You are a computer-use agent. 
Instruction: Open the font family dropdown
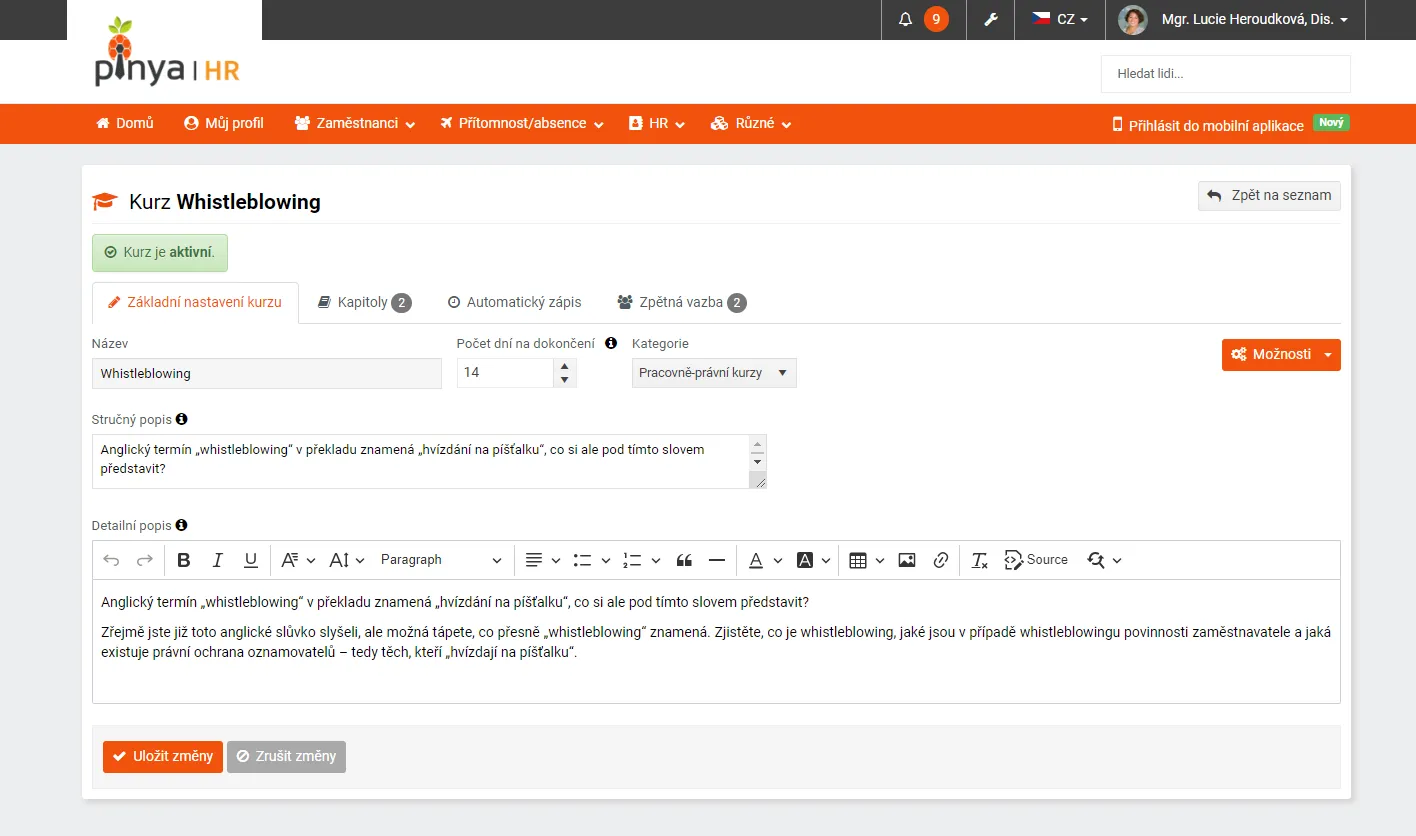point(298,560)
